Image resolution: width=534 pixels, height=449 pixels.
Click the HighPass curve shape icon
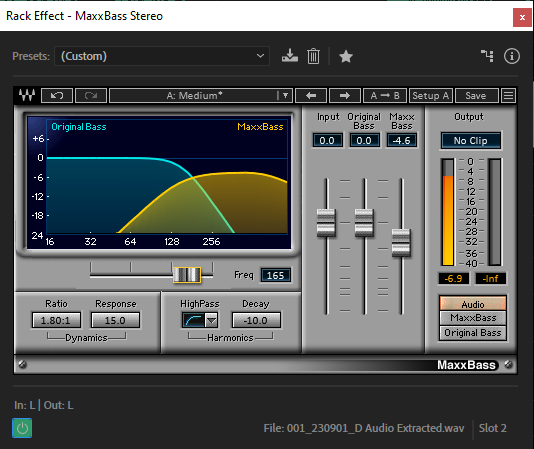tap(194, 320)
